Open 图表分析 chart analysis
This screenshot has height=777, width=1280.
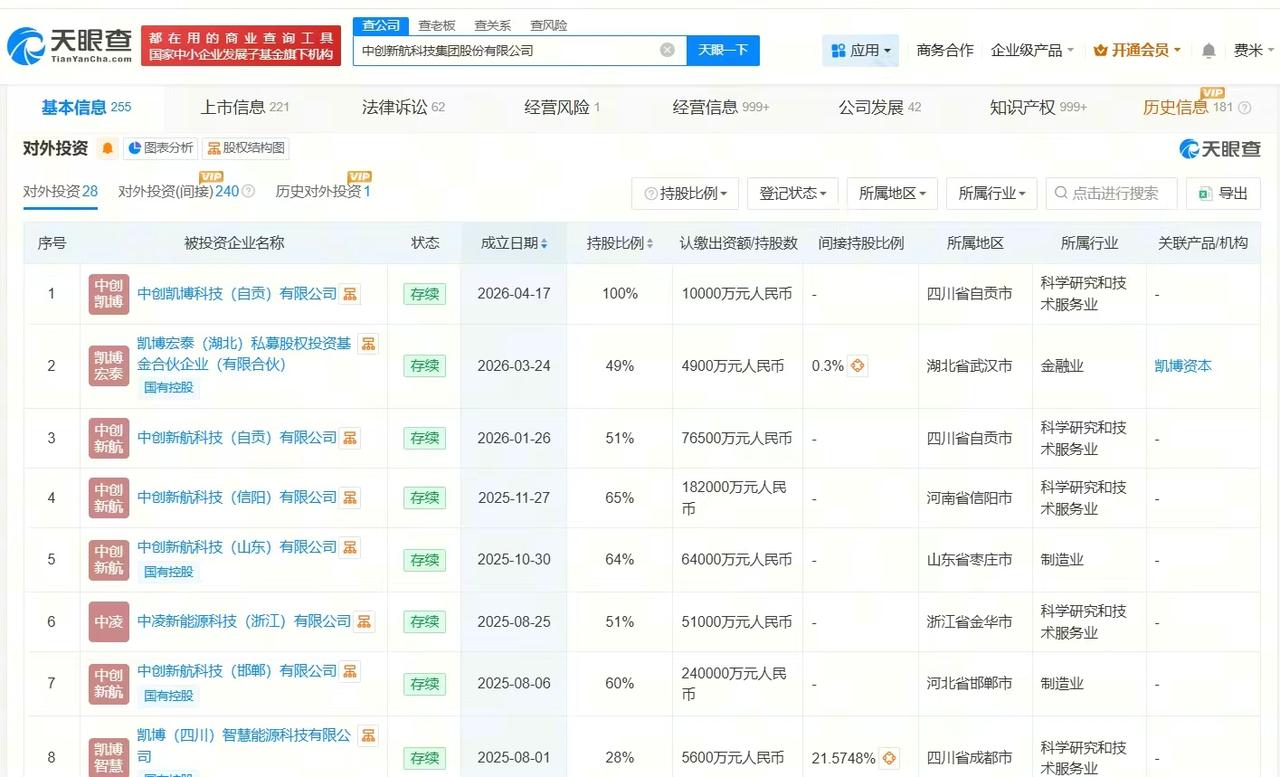[160, 148]
